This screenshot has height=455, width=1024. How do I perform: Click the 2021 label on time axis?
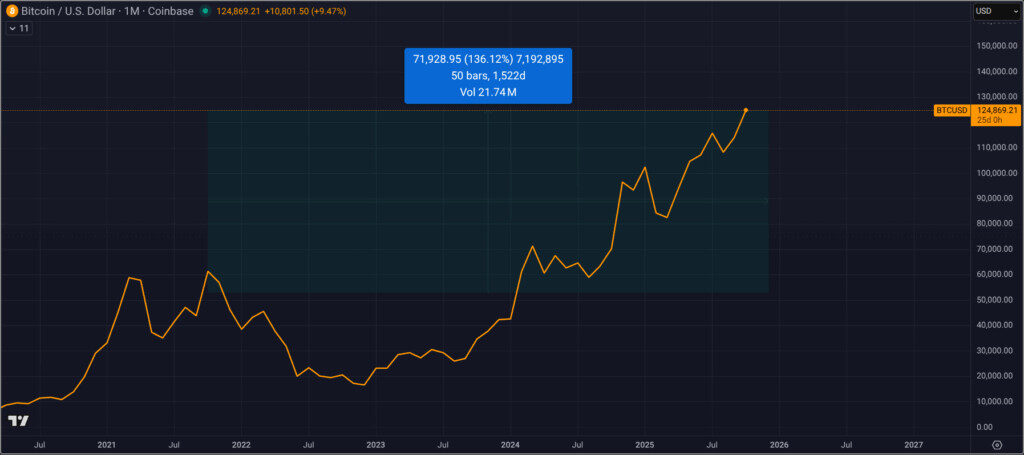click(106, 443)
